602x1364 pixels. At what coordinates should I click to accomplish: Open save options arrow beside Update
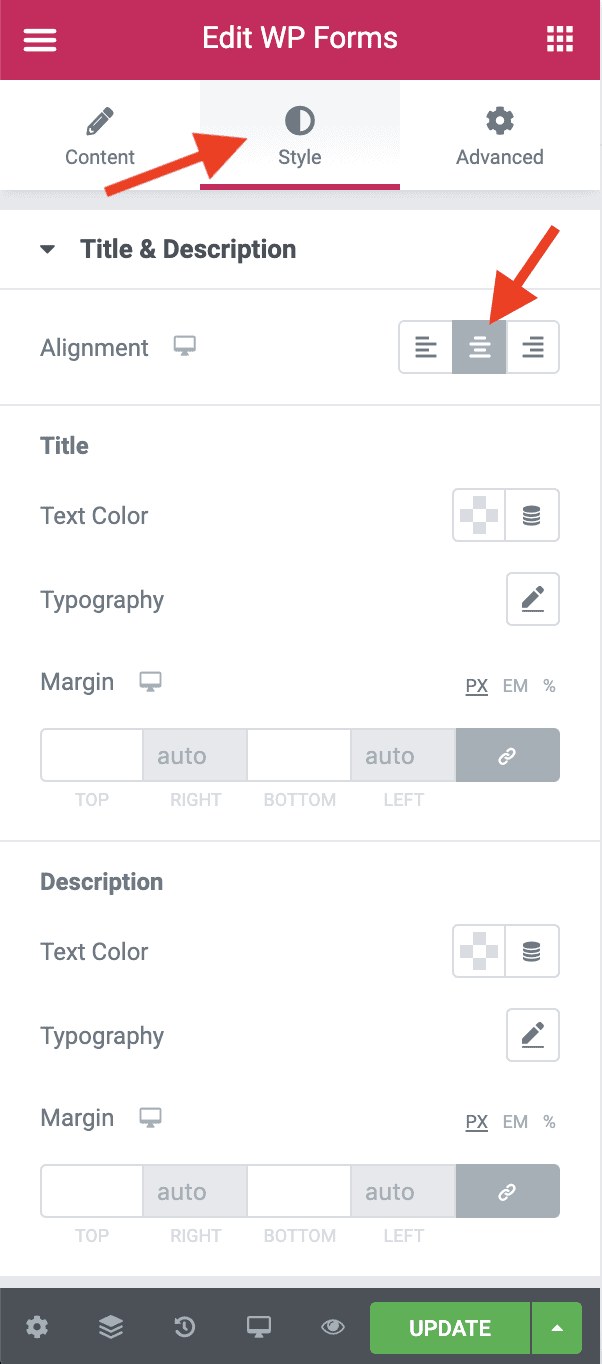557,1328
